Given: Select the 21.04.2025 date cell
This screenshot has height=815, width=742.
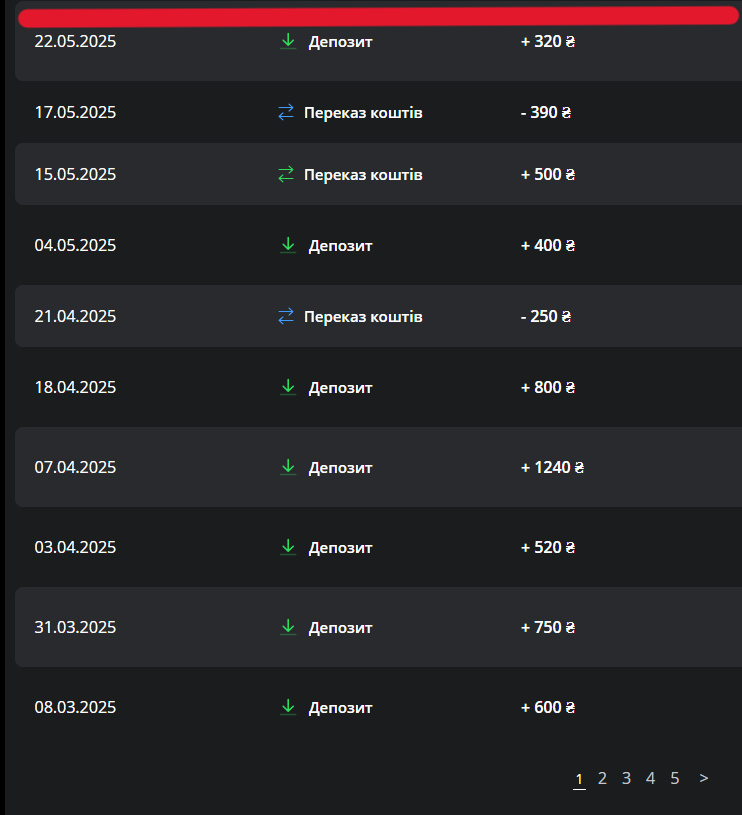Looking at the screenshot, I should [75, 317].
